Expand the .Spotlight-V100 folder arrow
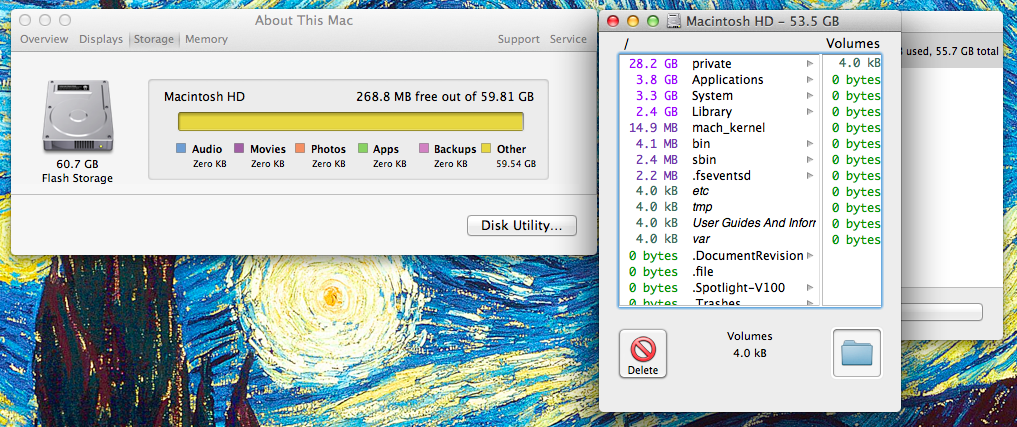 click(x=809, y=287)
